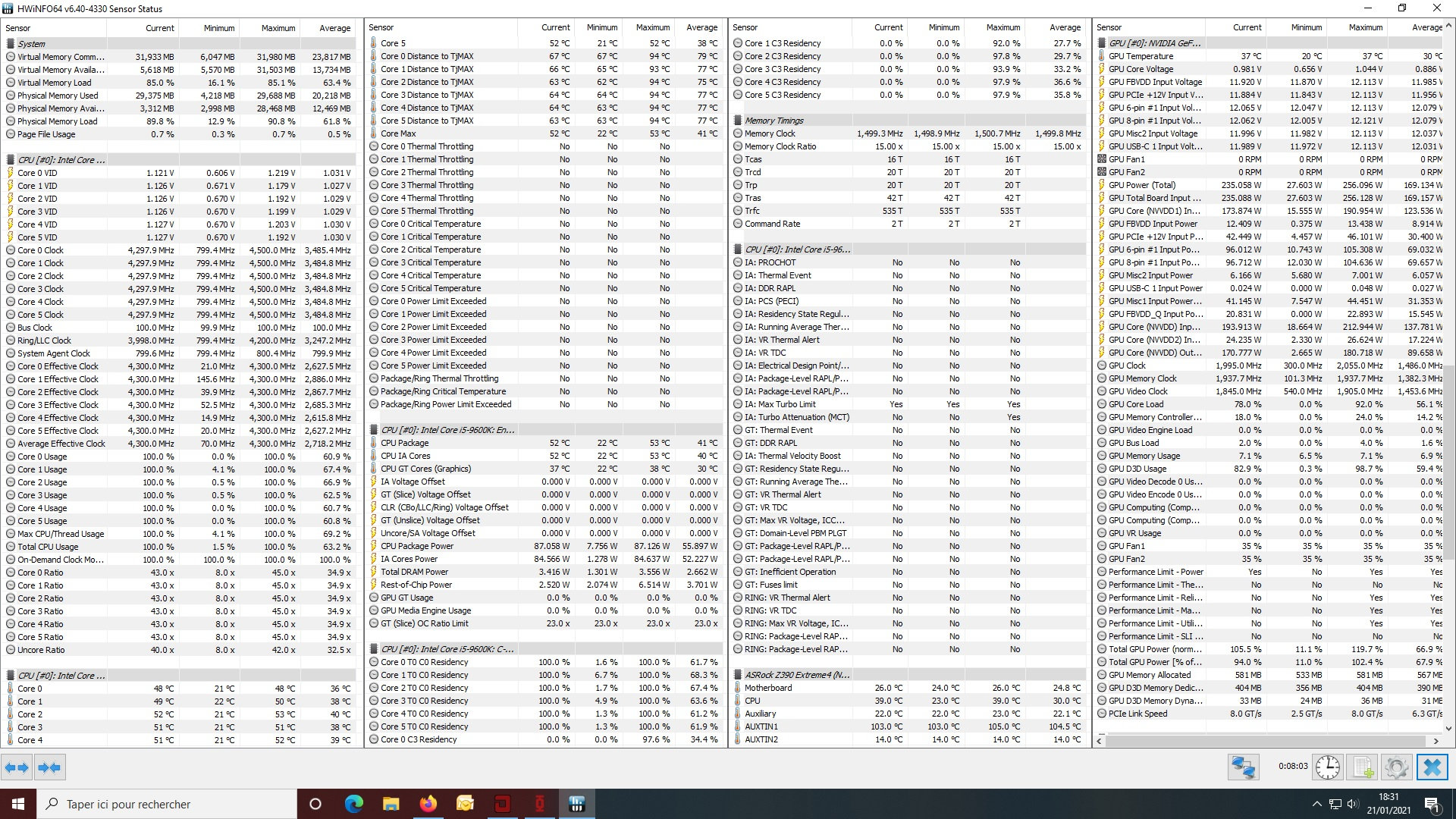
Task: Click the vertical scrollbar's down arrow
Action: click(1448, 728)
